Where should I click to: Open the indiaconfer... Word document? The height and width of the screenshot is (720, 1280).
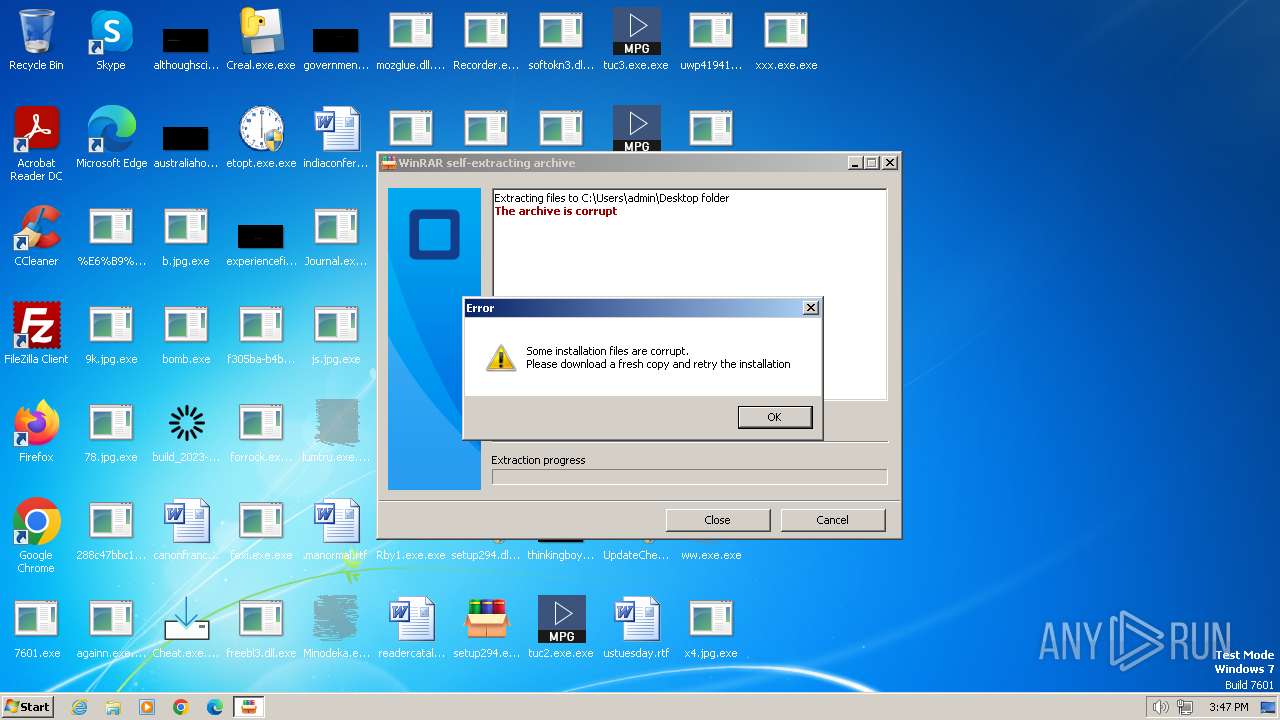tap(336, 138)
